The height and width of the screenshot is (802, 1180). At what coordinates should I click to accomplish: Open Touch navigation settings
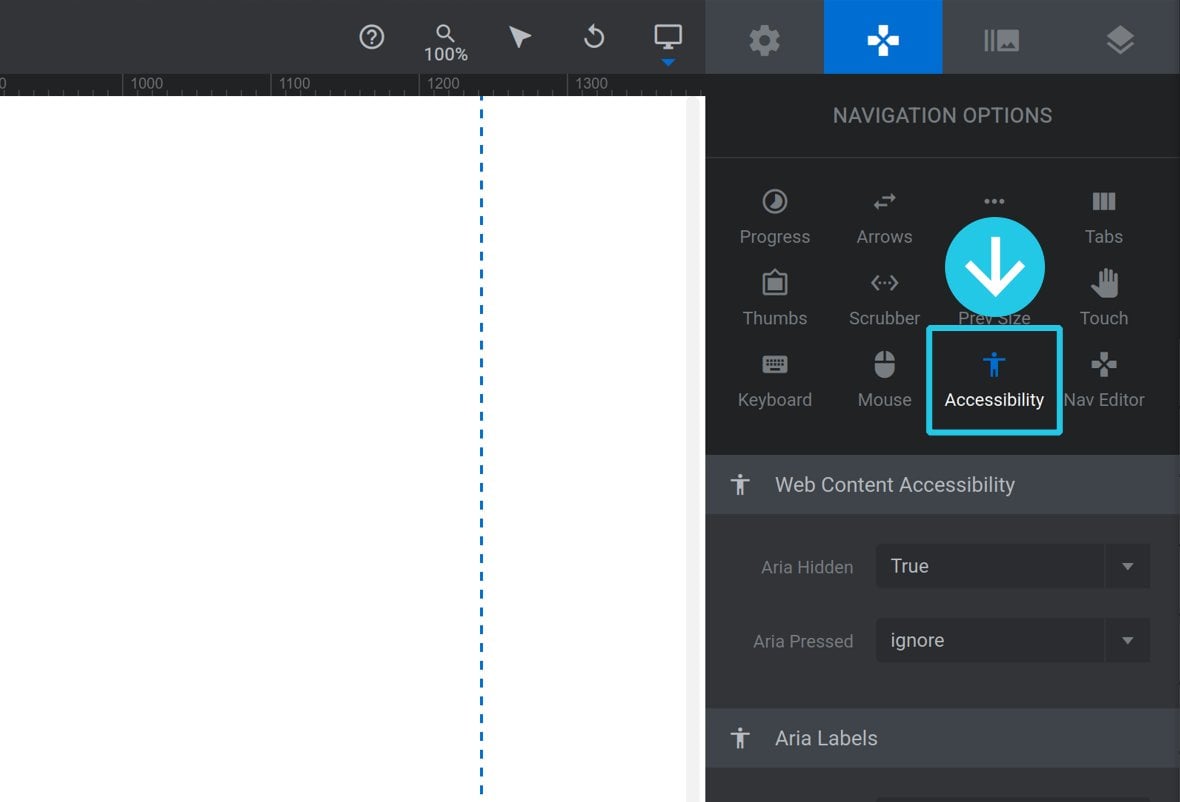coord(1104,298)
